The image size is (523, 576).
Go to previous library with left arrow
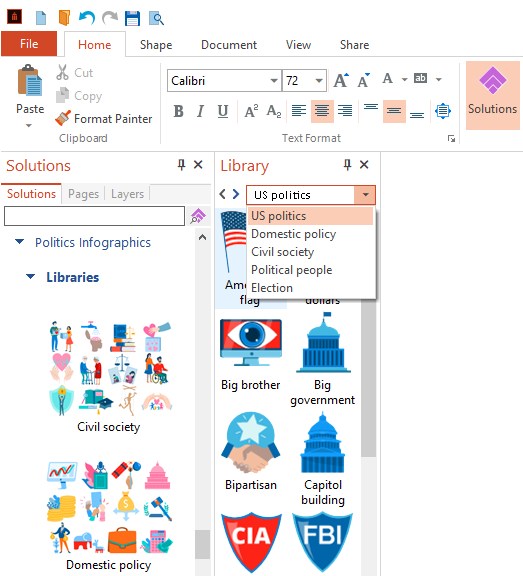pyautogui.click(x=223, y=194)
